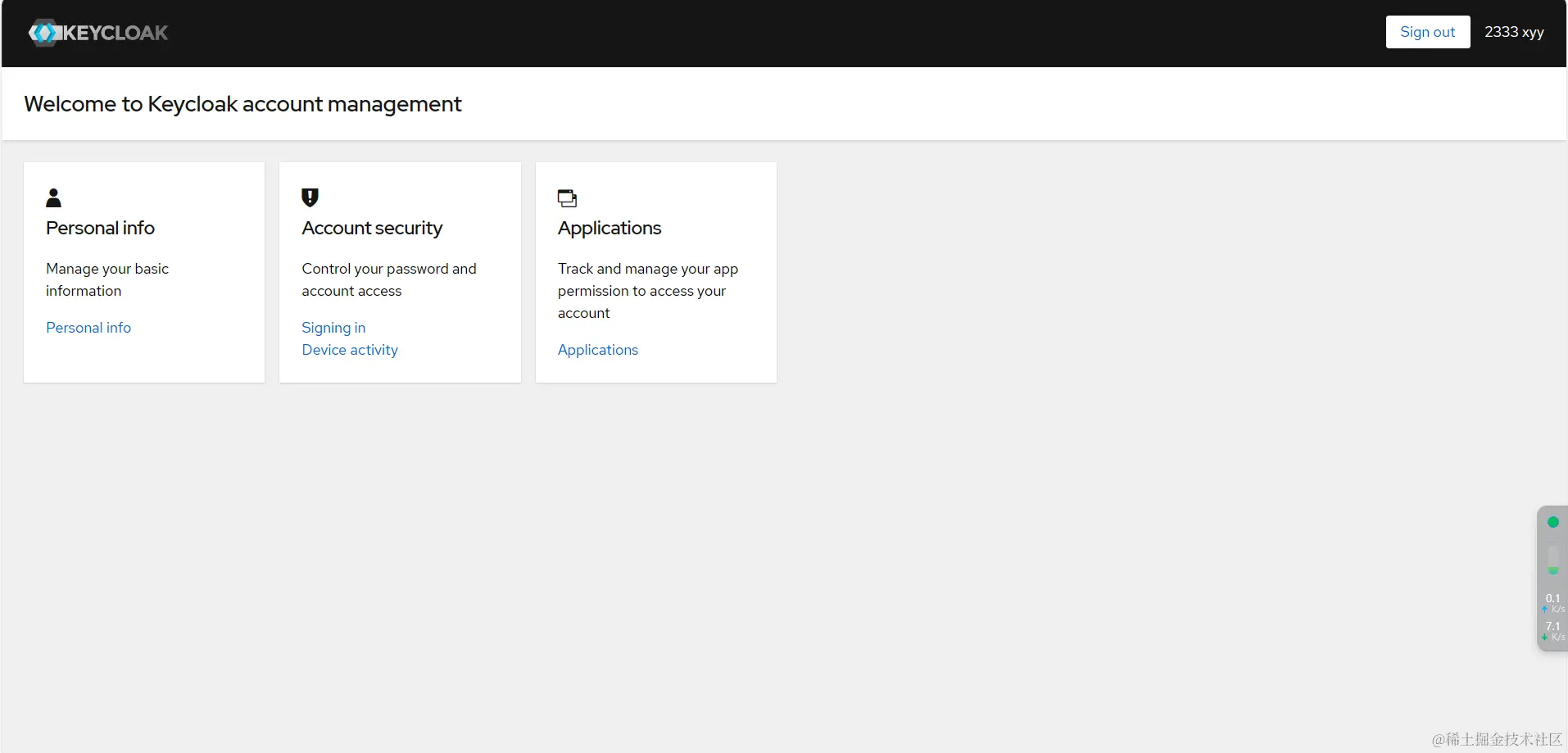The image size is (1568, 753).
Task: Sign out of the Keycloak account
Action: point(1427,32)
